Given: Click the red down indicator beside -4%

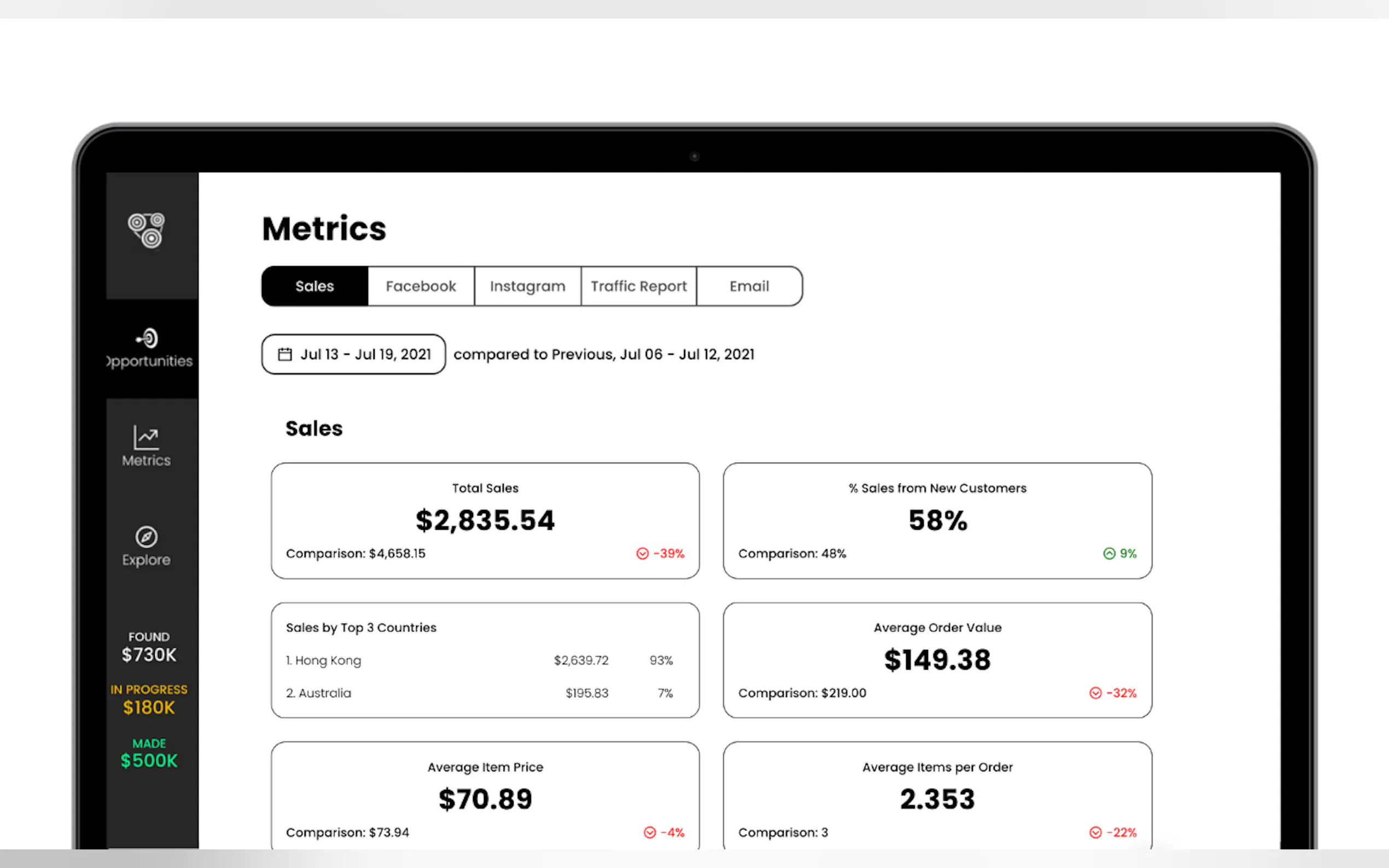Looking at the screenshot, I should click(650, 832).
